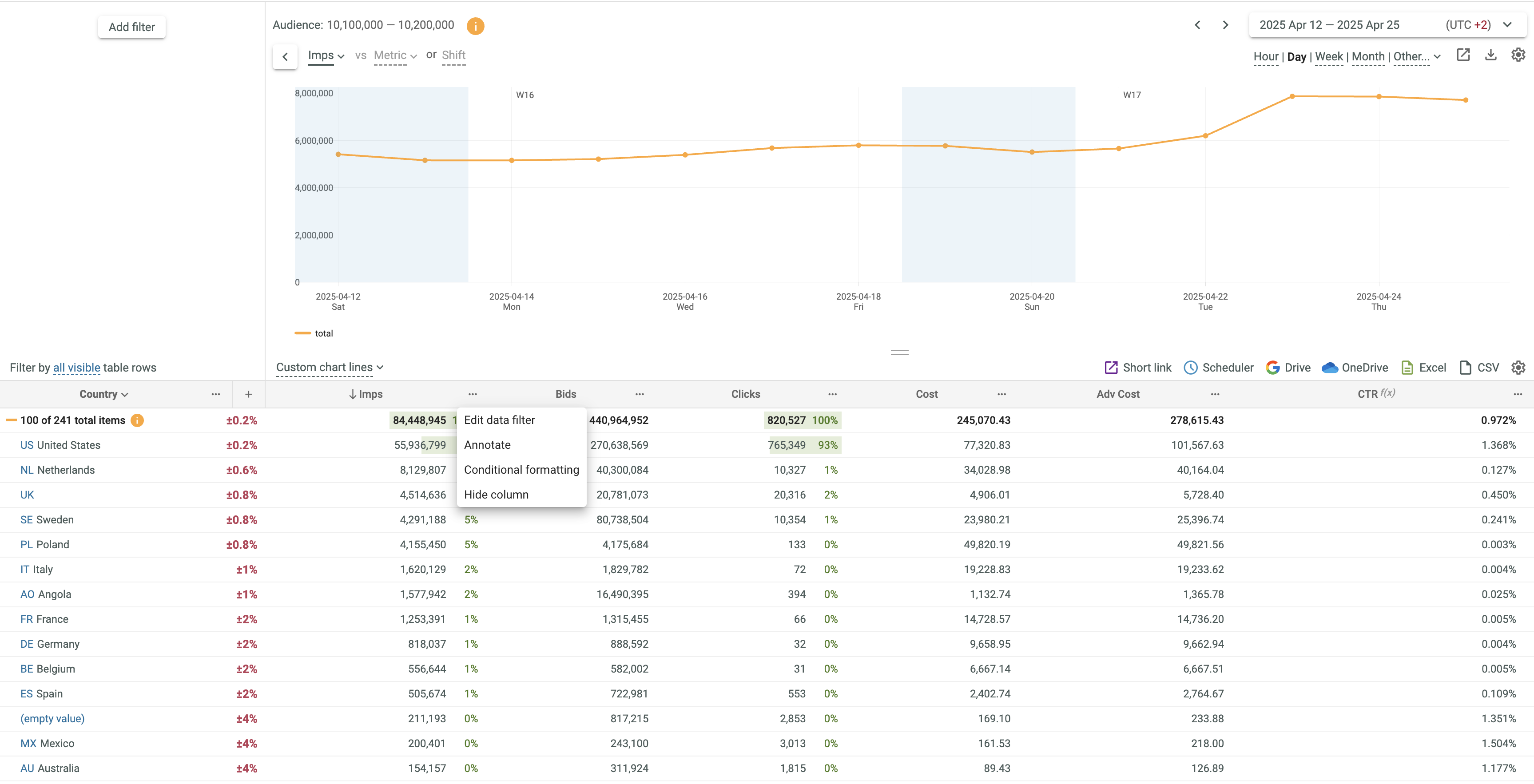
Task: Add a new column with plus icon
Action: [x=248, y=394]
